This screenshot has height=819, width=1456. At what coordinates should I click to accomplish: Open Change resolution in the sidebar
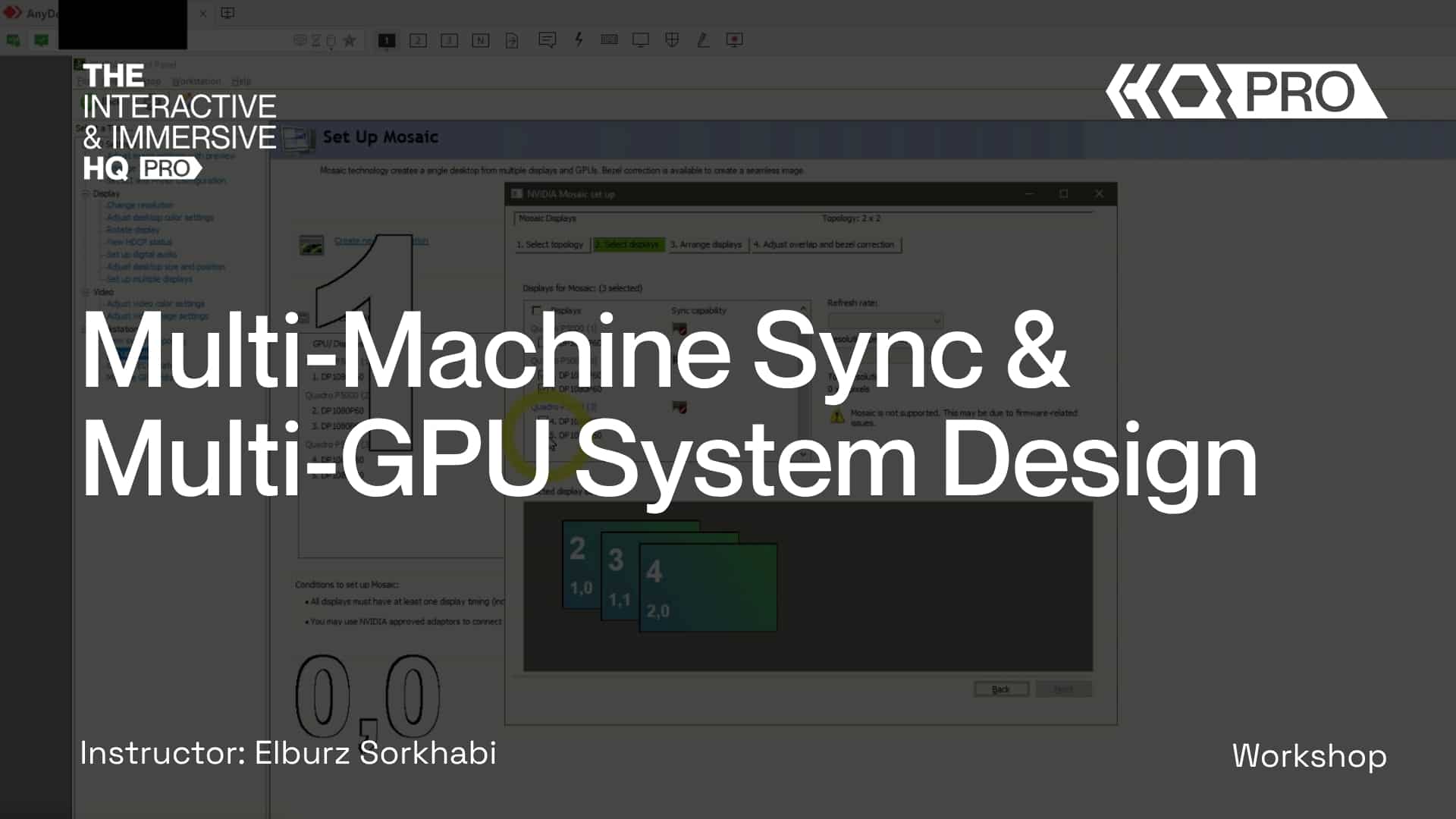tap(140, 206)
